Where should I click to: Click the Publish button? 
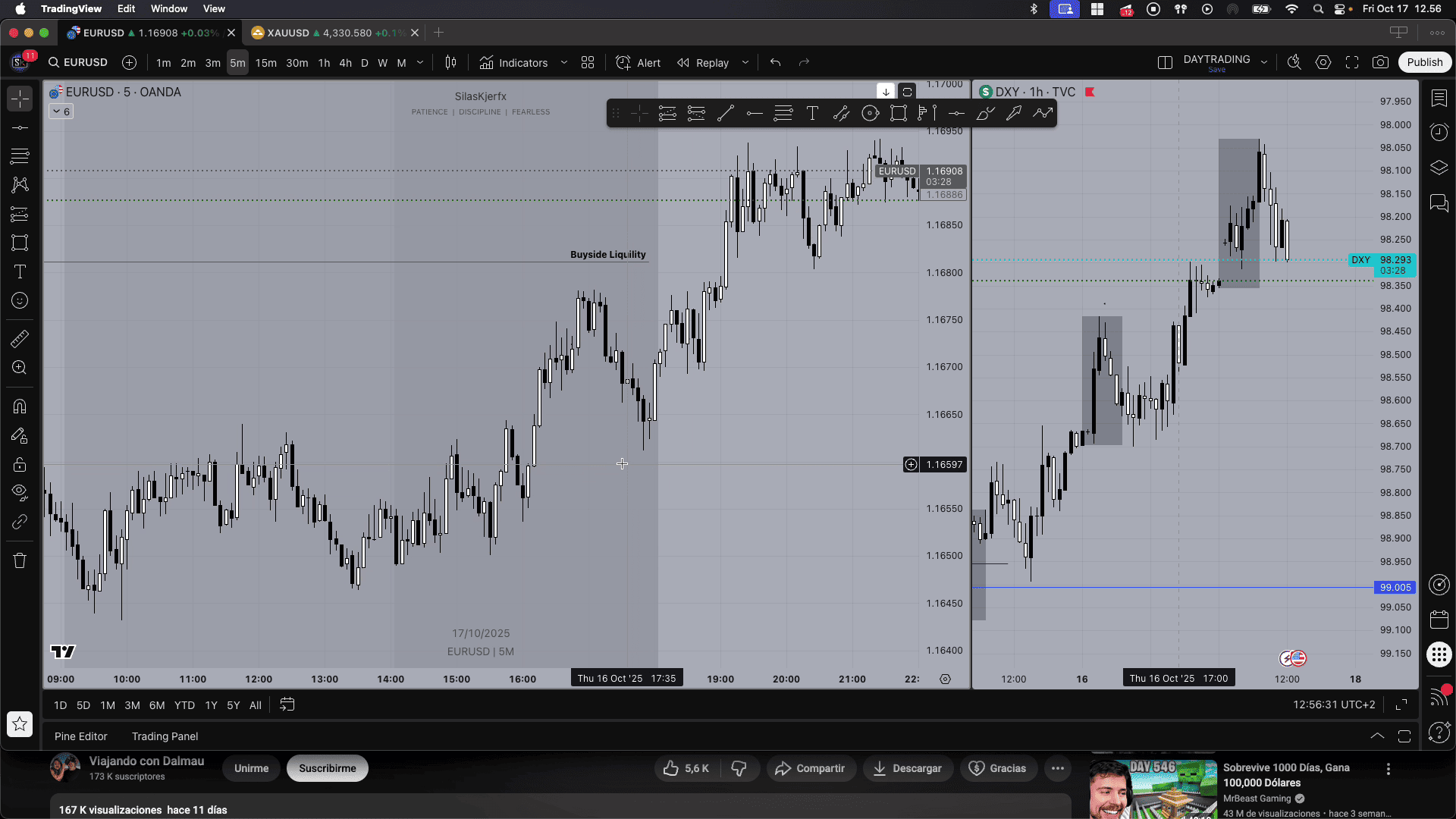coord(1424,63)
